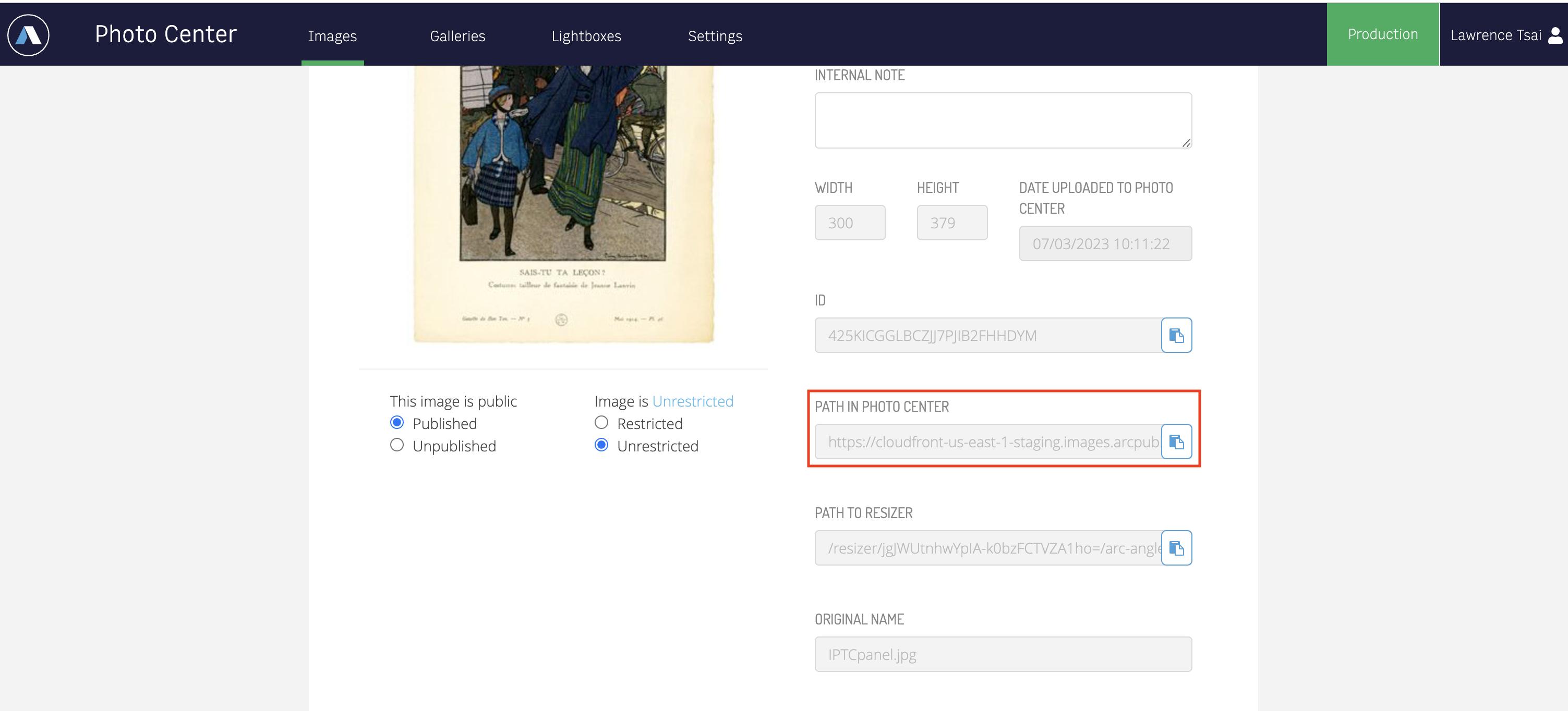Click the Arc Publishing logo icon
1568x711 pixels.
[x=28, y=35]
